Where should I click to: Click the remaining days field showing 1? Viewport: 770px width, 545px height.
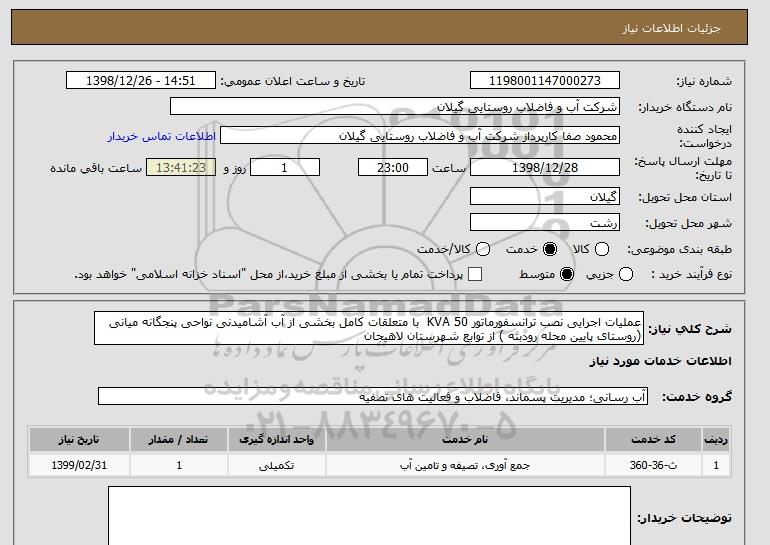(285, 167)
